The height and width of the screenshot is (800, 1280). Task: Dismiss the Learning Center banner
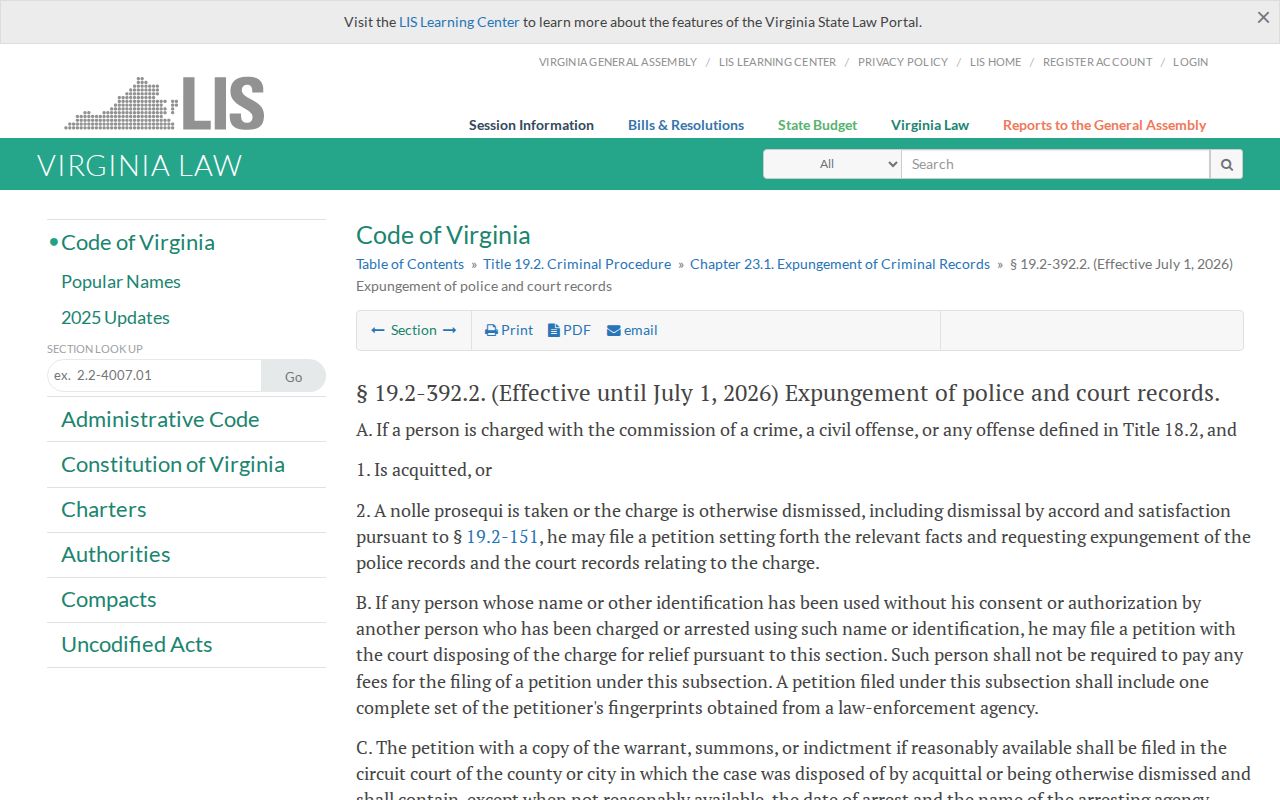[x=1263, y=18]
